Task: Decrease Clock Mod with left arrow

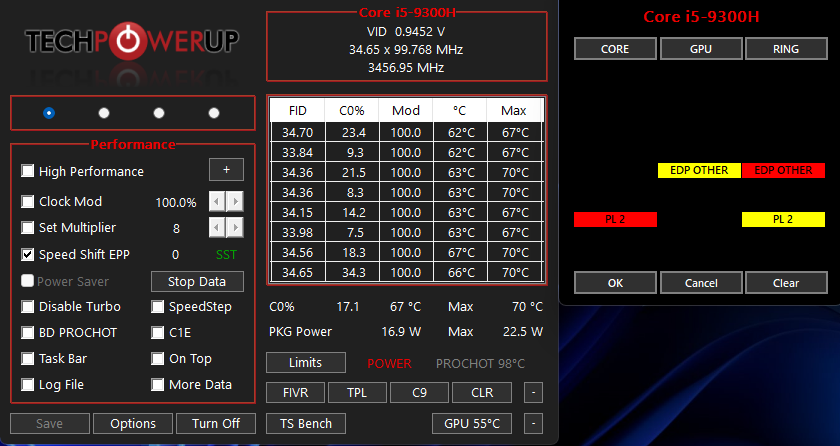Action: tap(216, 202)
